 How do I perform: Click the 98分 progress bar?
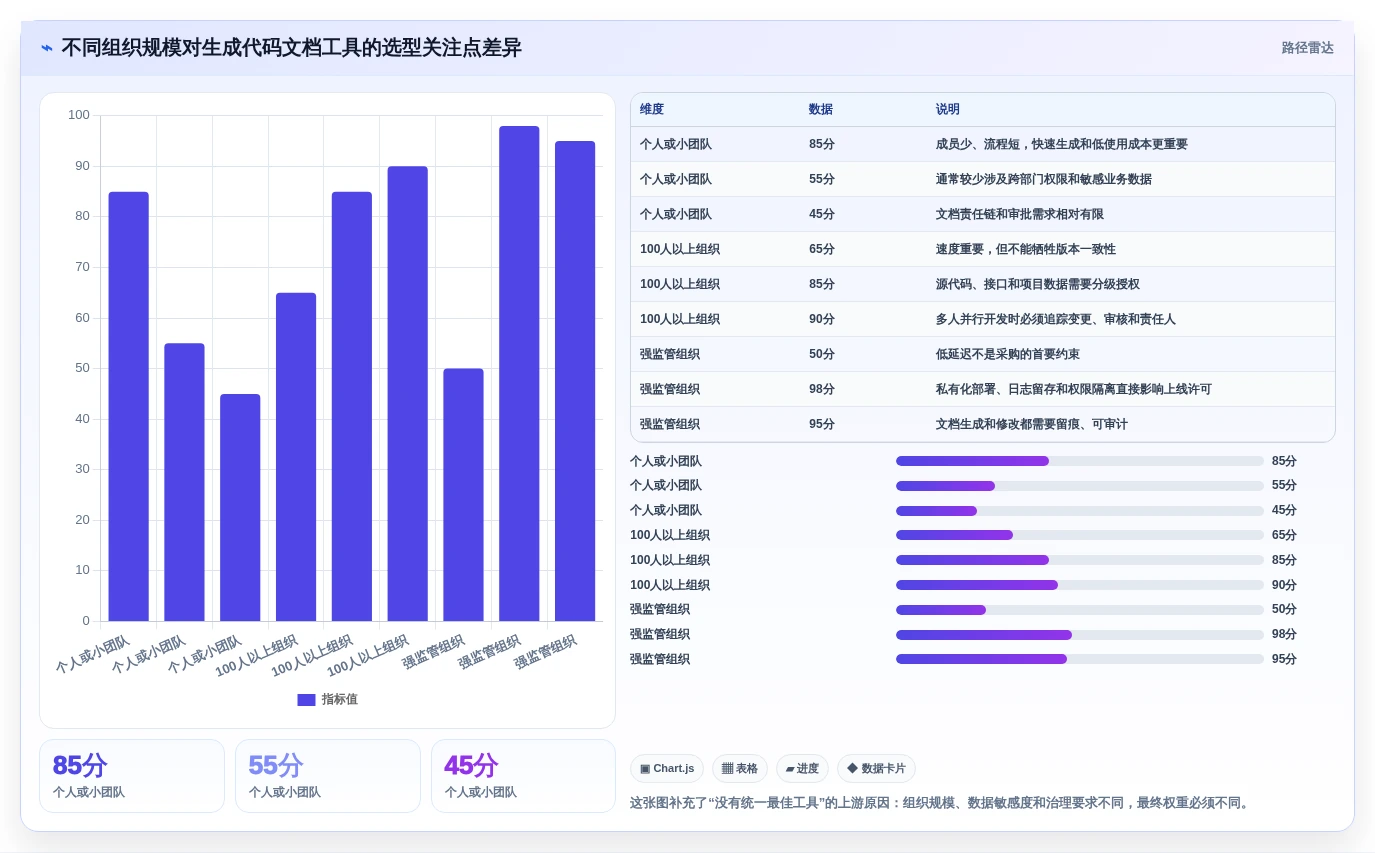click(x=1080, y=635)
